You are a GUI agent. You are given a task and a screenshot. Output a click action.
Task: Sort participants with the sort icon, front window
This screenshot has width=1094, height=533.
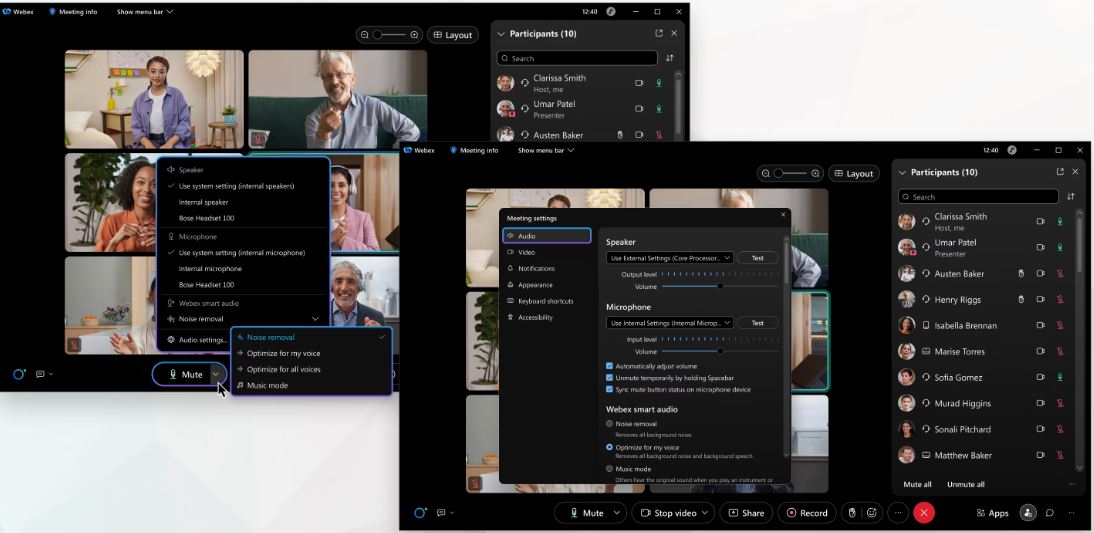(x=1070, y=197)
